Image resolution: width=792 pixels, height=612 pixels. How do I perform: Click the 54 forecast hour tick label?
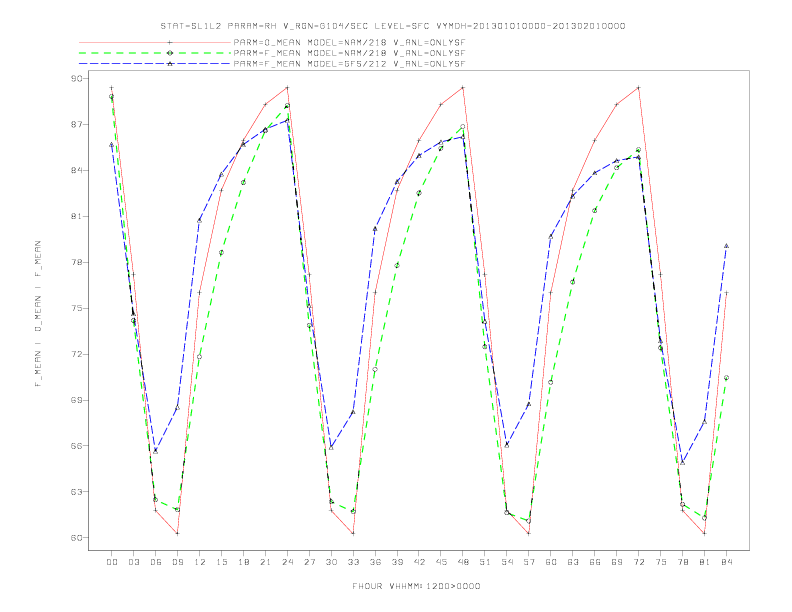507,562
